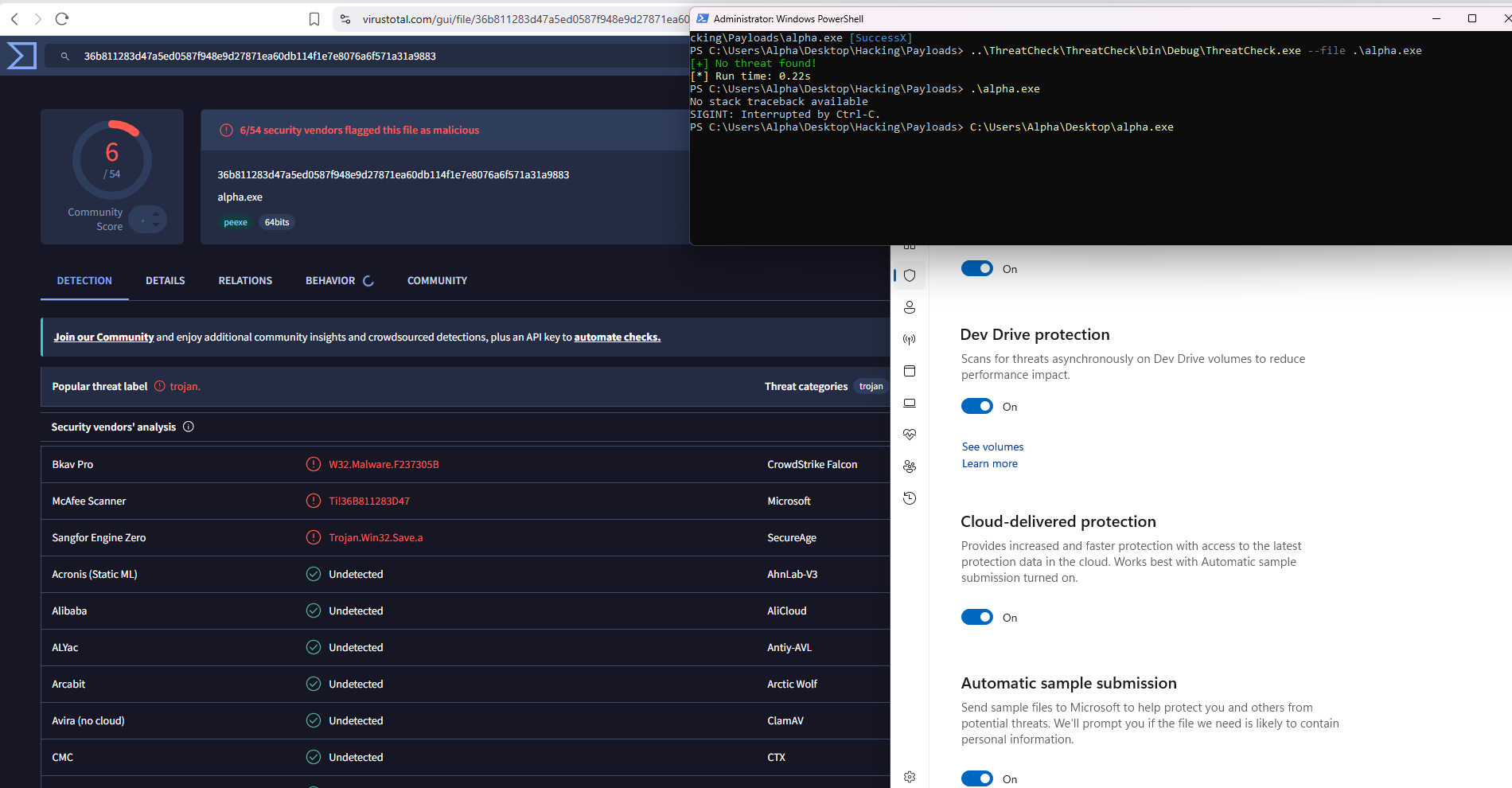Switch to the DETECTION tab
The height and width of the screenshot is (788, 1512).
pos(84,281)
